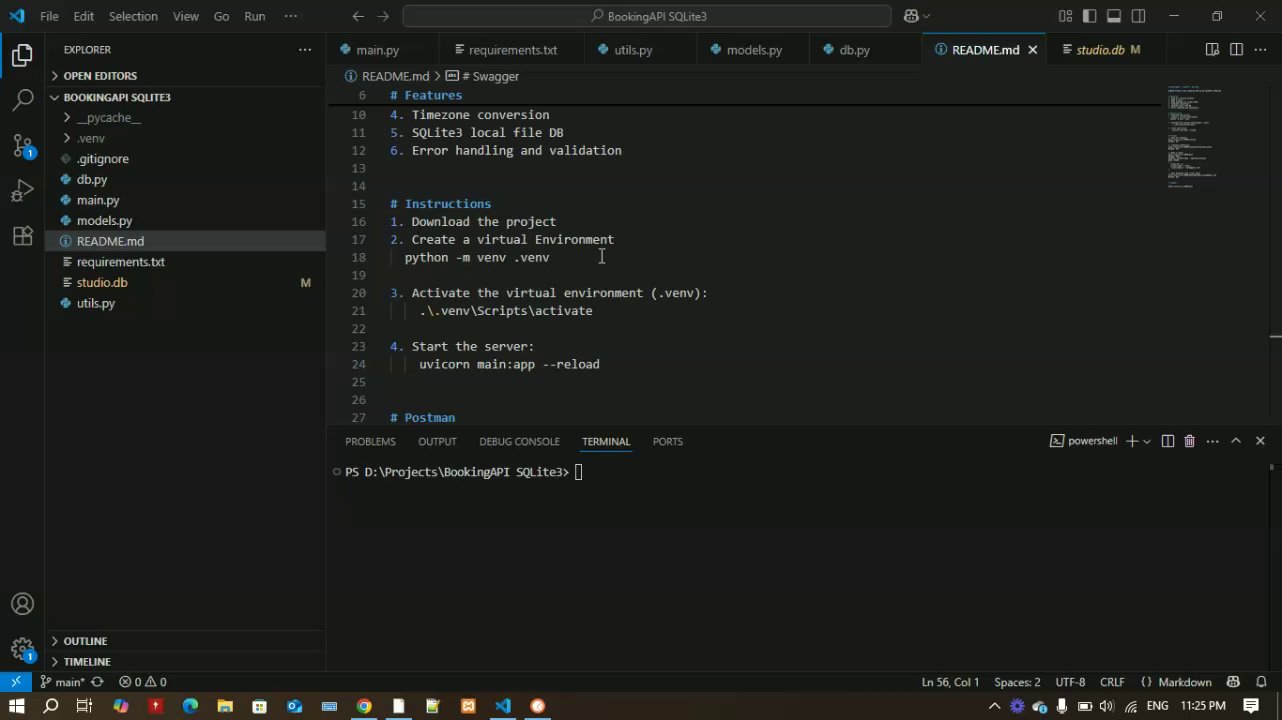Expand the .venv folder
Viewport: 1282px width, 720px height.
click(185, 138)
